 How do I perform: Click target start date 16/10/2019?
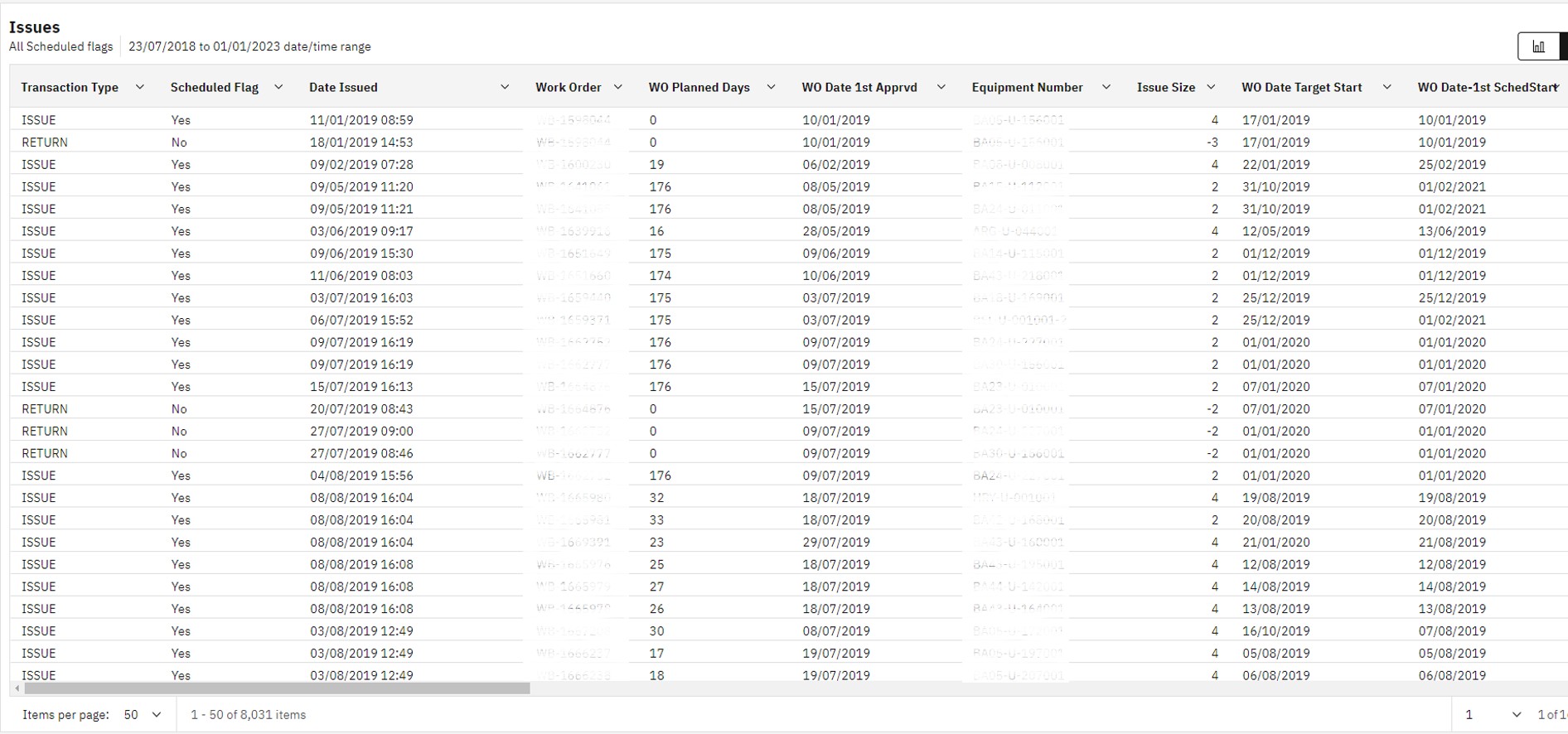1276,631
